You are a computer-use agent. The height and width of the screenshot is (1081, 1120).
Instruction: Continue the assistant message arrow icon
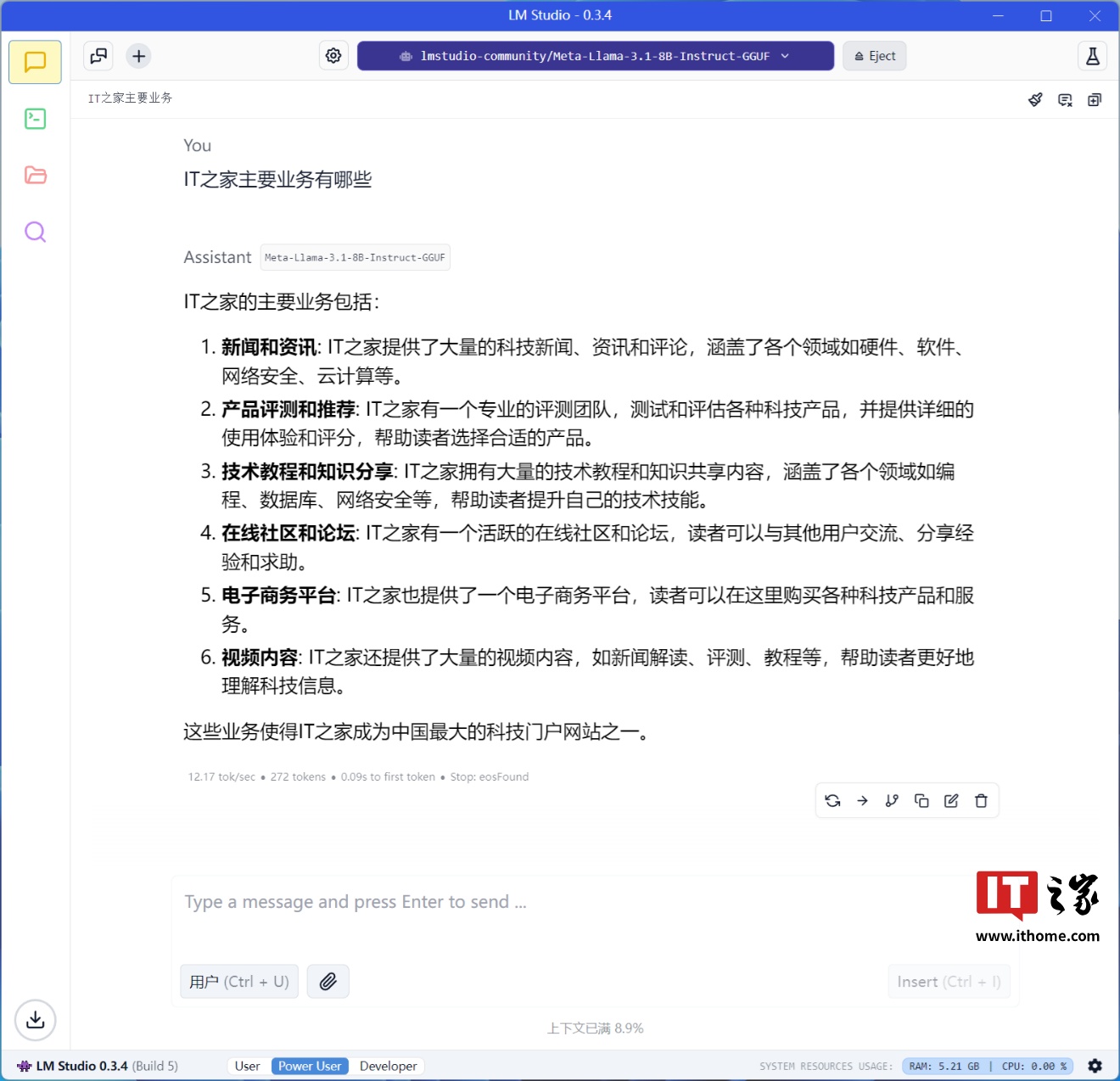tap(862, 801)
